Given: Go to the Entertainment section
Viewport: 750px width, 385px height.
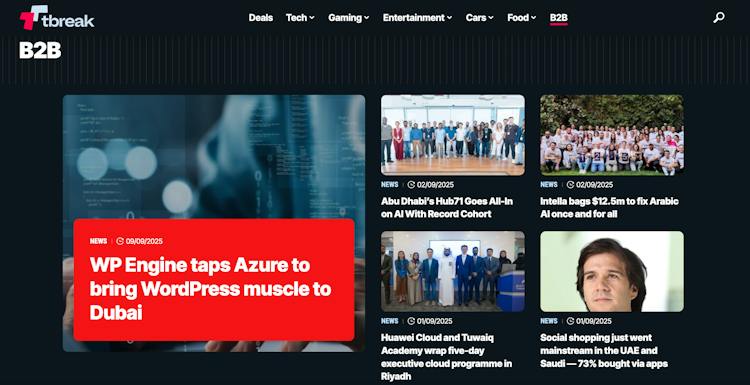Looking at the screenshot, I should click(414, 18).
